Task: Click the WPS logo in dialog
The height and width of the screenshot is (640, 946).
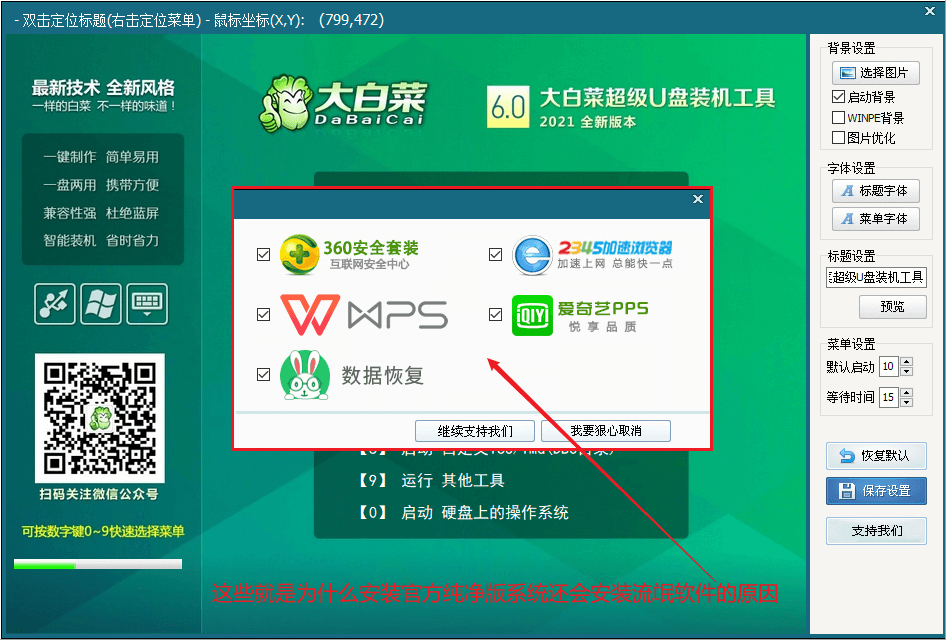Action: [x=364, y=315]
